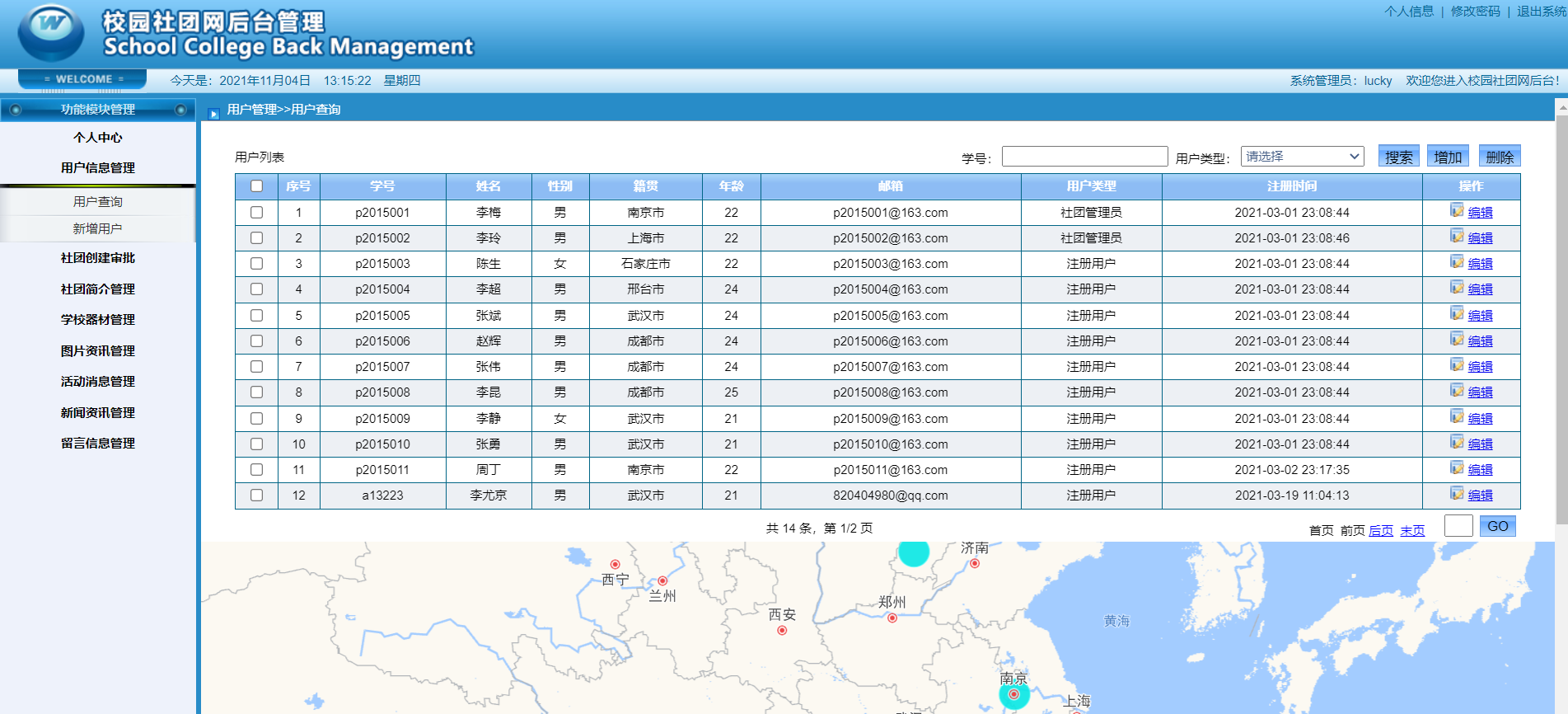Click edit icon for row a13223
The width and height of the screenshot is (1568, 714).
tap(1457, 493)
